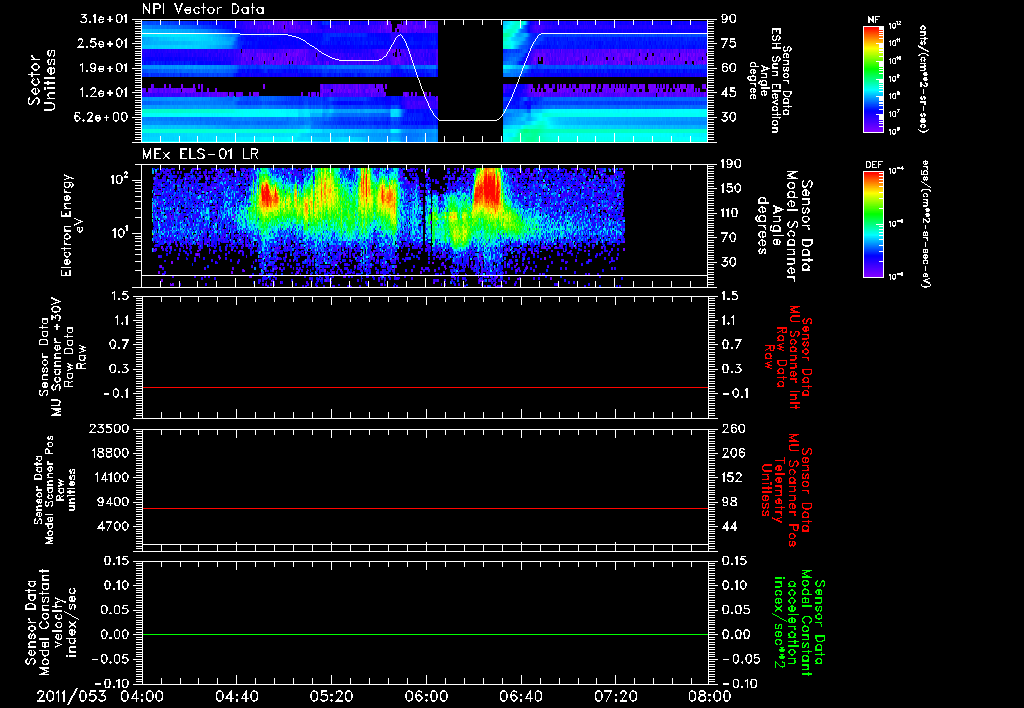Click the '06:40' time axis label
The width and height of the screenshot is (1024, 708).
pos(520,696)
